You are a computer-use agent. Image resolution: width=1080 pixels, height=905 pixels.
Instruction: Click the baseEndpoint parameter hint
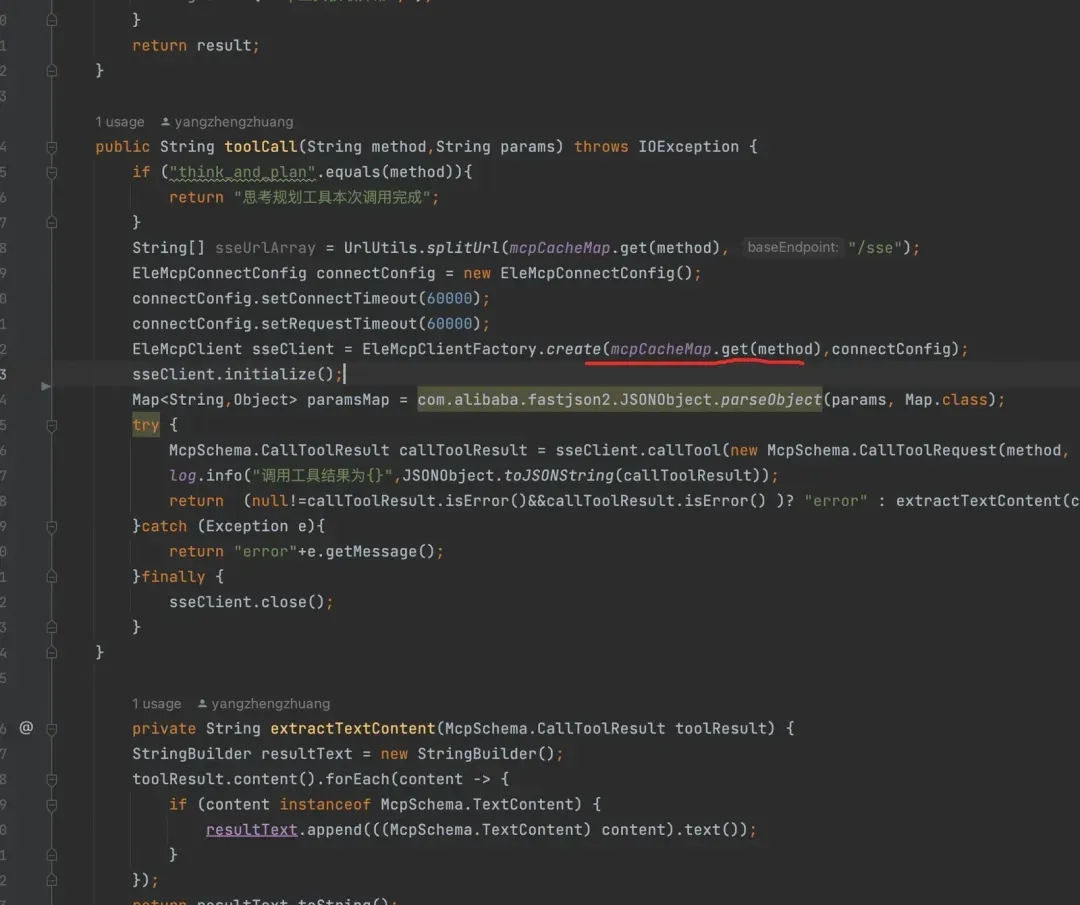tap(793, 247)
